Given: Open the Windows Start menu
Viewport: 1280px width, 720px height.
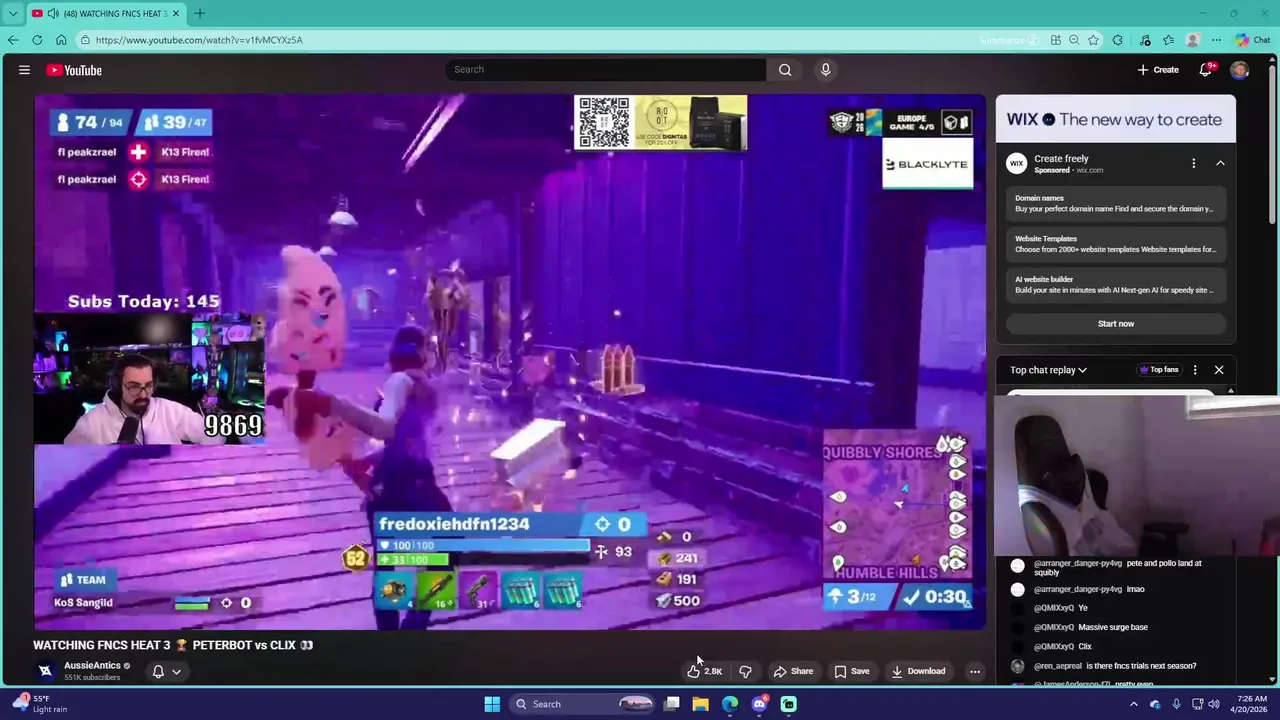Looking at the screenshot, I should coord(492,704).
